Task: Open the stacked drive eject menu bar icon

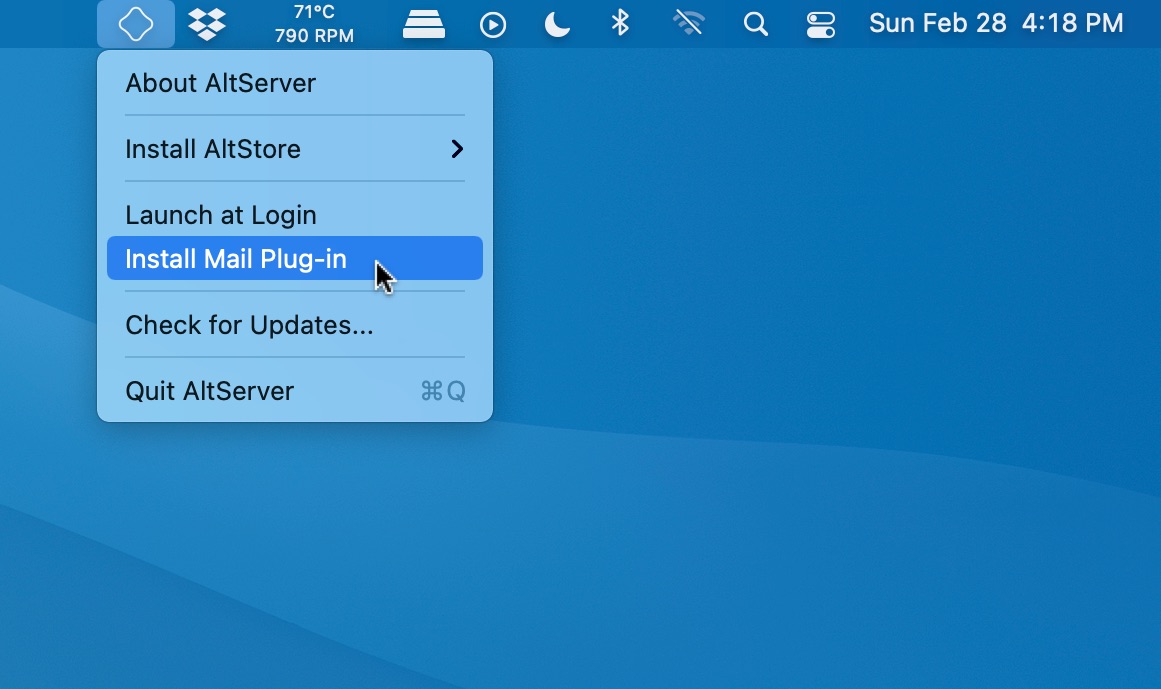Action: tap(424, 24)
